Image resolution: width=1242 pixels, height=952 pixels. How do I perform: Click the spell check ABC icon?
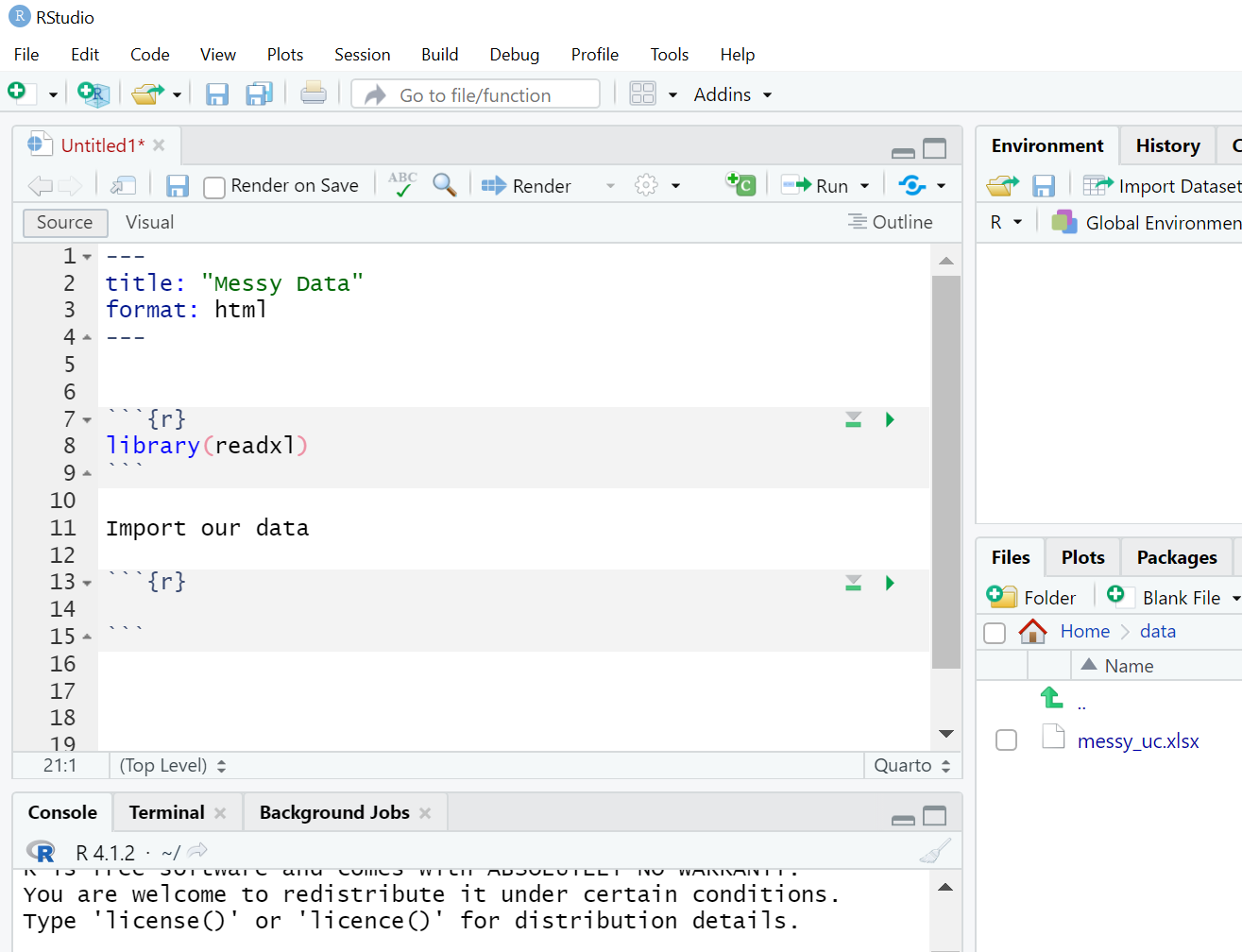(x=402, y=184)
